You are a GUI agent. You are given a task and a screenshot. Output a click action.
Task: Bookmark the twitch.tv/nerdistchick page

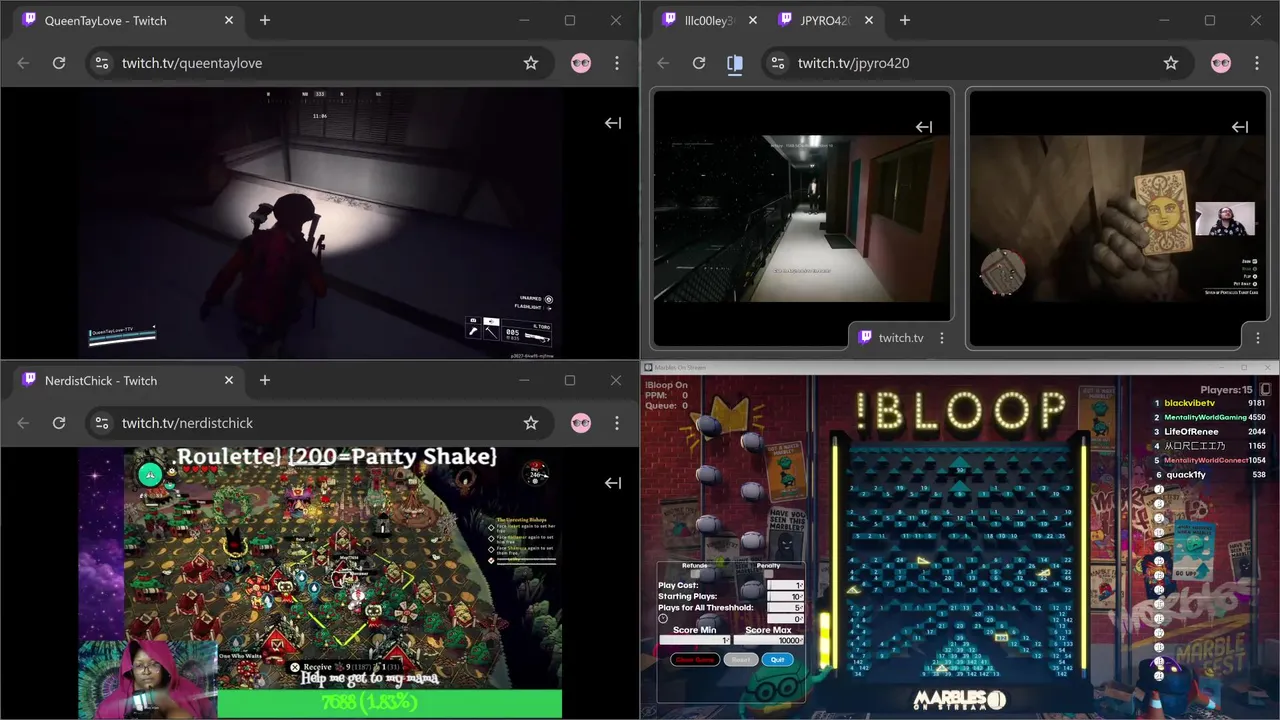pyautogui.click(x=531, y=423)
